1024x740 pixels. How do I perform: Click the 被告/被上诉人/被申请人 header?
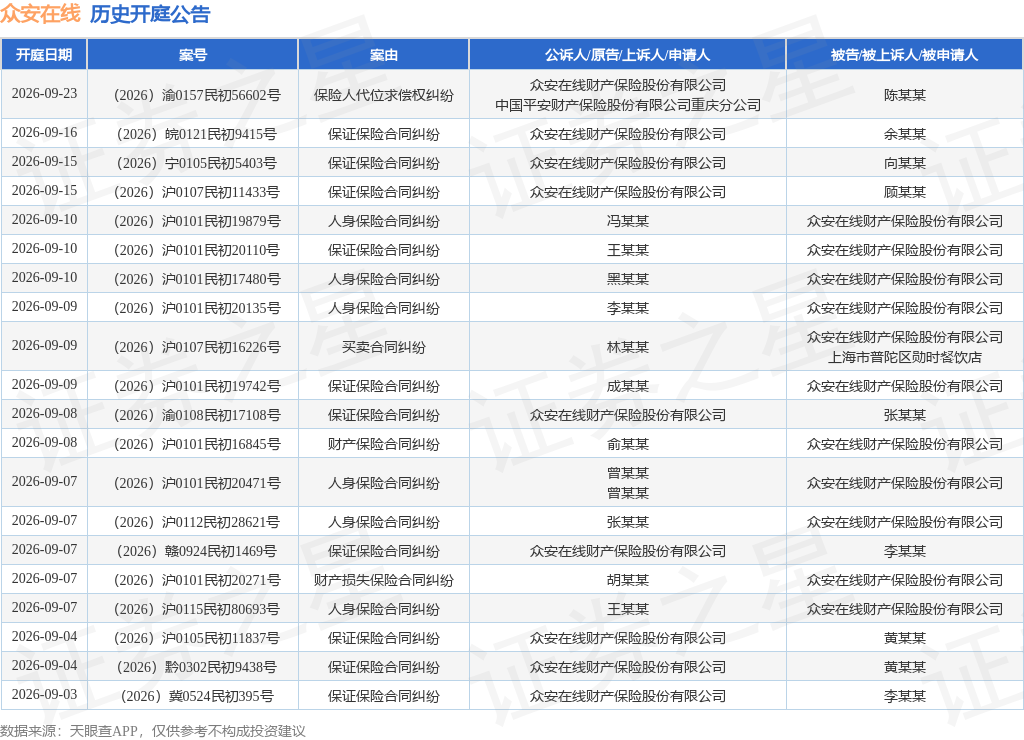coord(904,55)
